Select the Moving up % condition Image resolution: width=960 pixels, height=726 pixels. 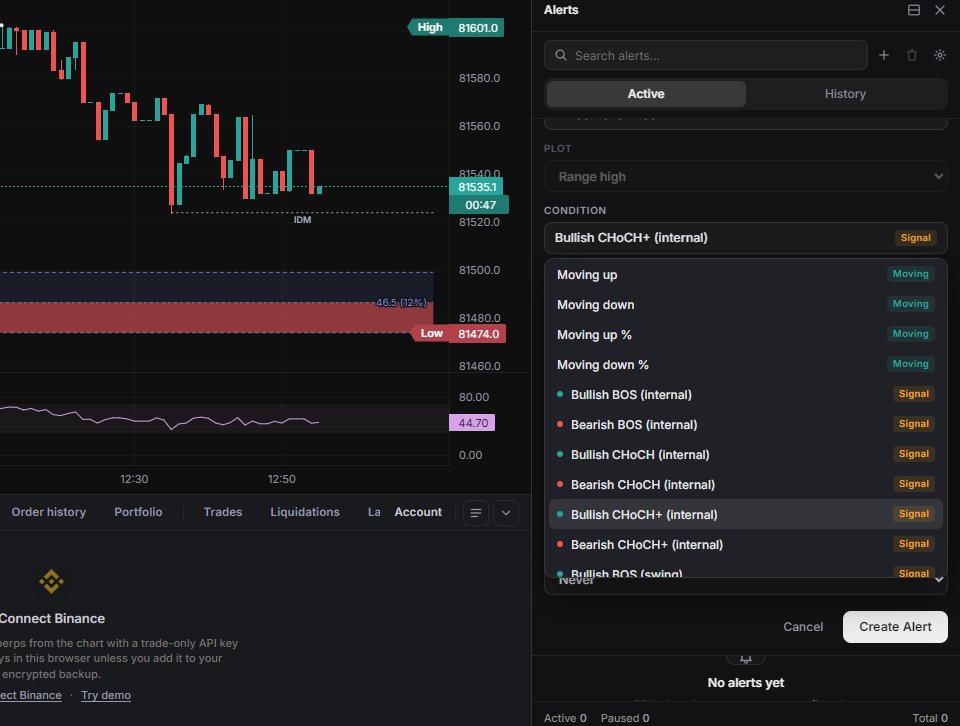coord(746,335)
